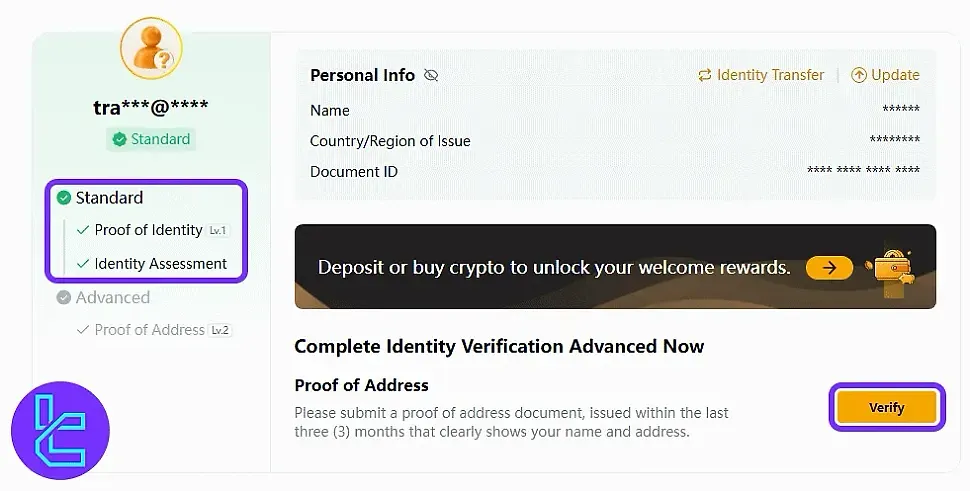
Task: Select Proof of Address step in sidebar
Action: point(149,330)
